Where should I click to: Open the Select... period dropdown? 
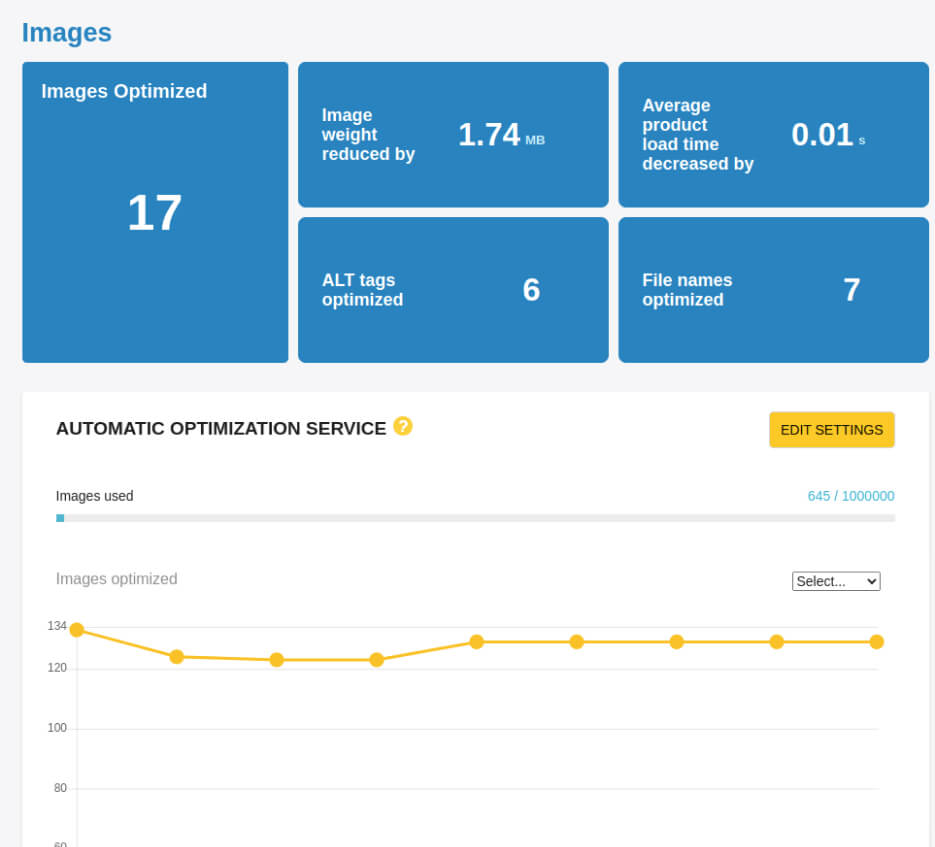pos(836,580)
